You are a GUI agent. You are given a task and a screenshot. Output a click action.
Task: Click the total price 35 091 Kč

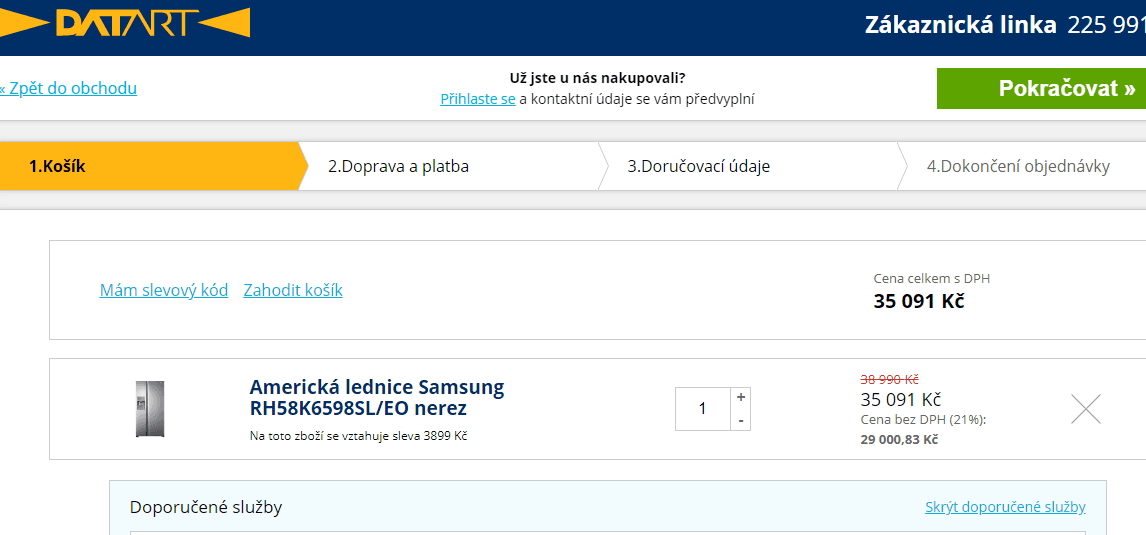pos(919,300)
